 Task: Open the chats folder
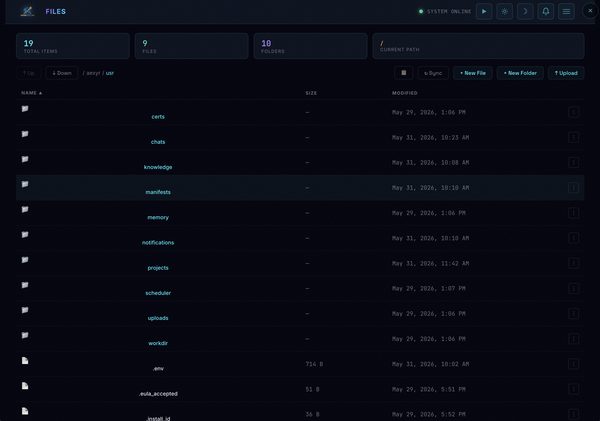coord(158,142)
